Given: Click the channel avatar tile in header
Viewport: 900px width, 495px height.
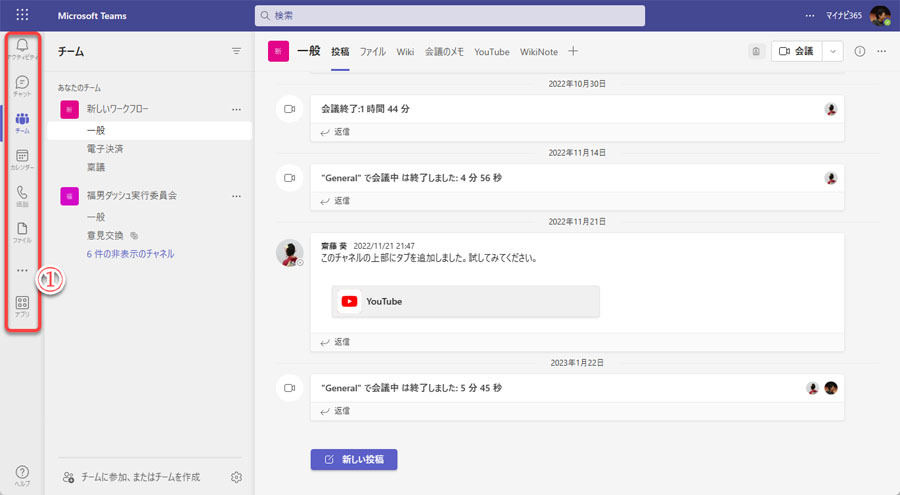Looking at the screenshot, I should point(278,51).
